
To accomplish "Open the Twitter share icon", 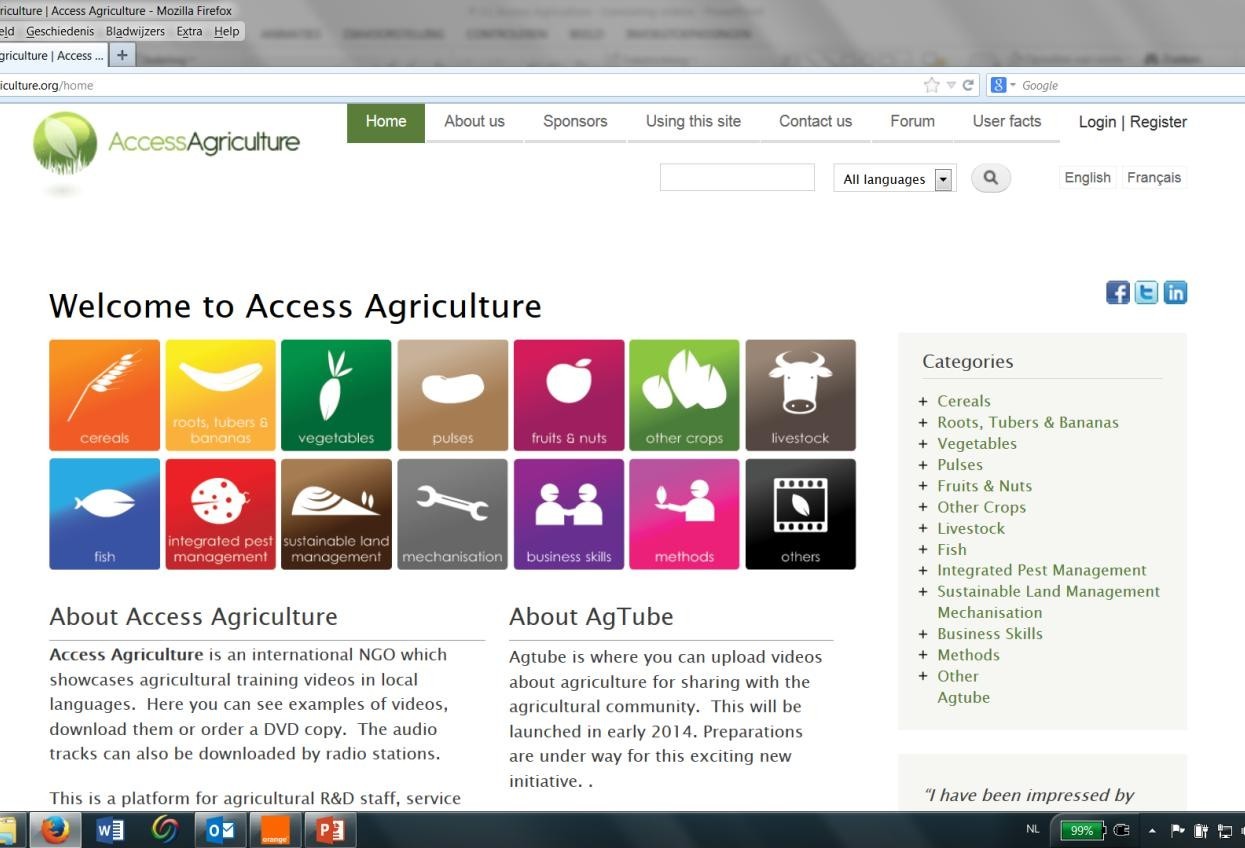I will pyautogui.click(x=1146, y=292).
